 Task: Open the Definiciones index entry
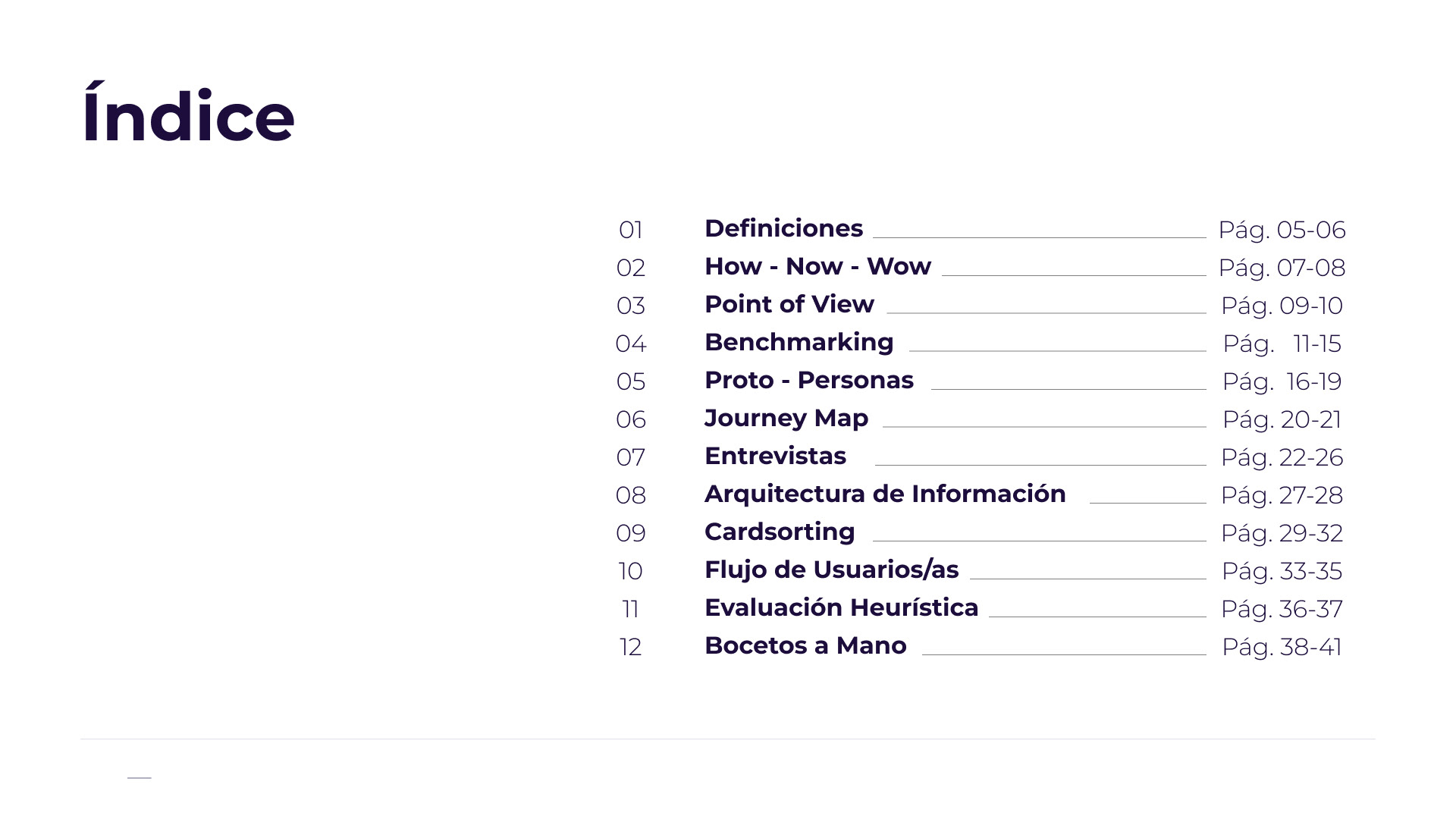click(x=783, y=228)
